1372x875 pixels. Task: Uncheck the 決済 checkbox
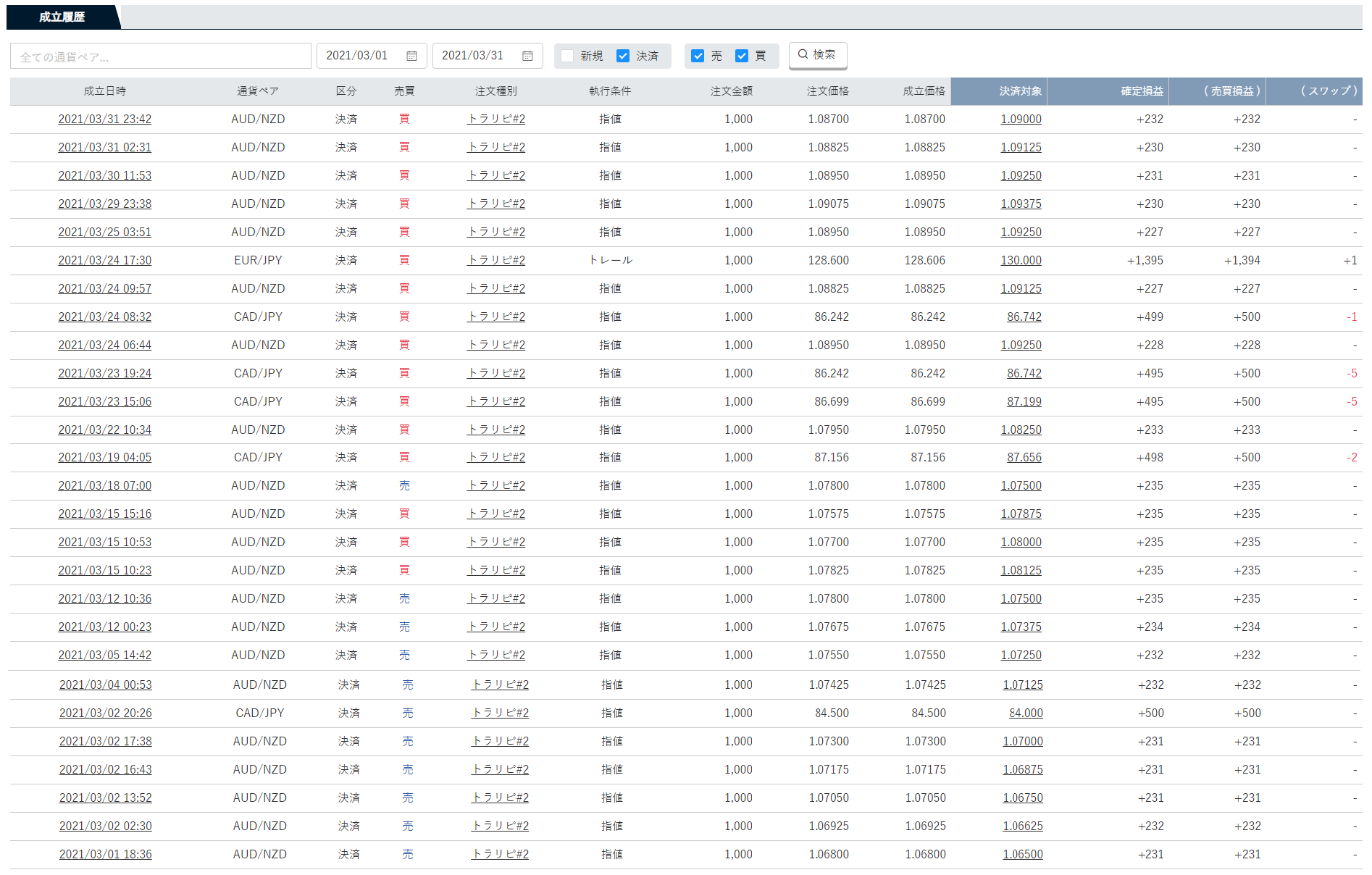coord(623,56)
